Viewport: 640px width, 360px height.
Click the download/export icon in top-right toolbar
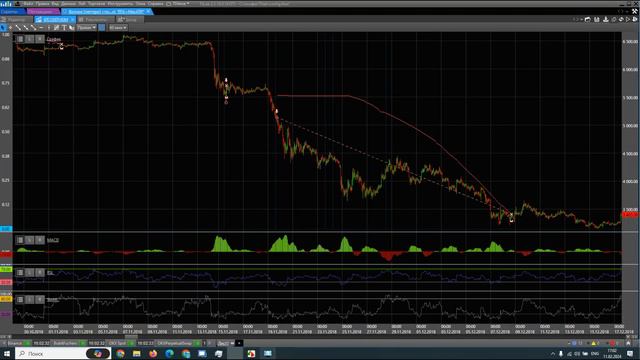point(606,20)
